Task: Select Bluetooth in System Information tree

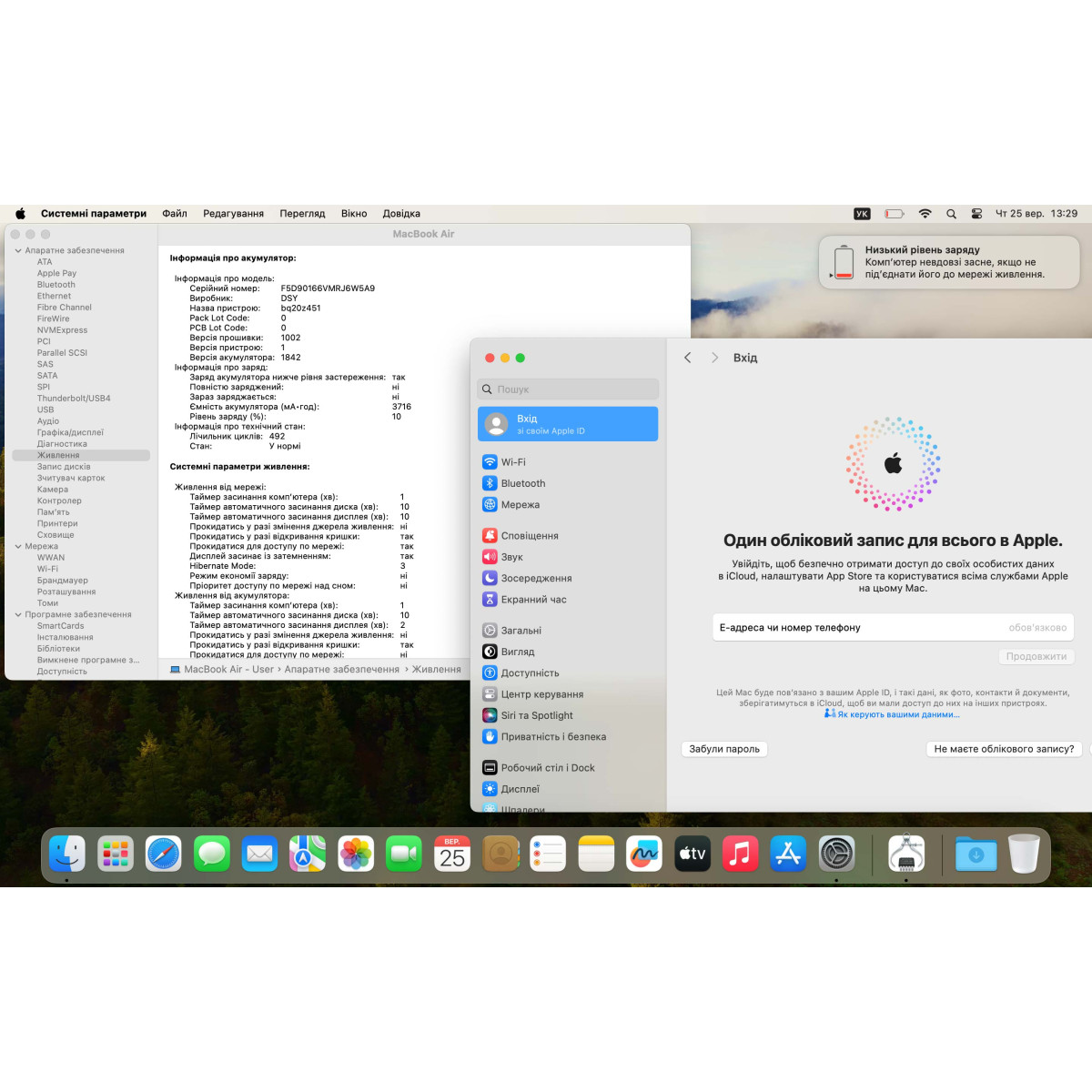Action: point(56,284)
